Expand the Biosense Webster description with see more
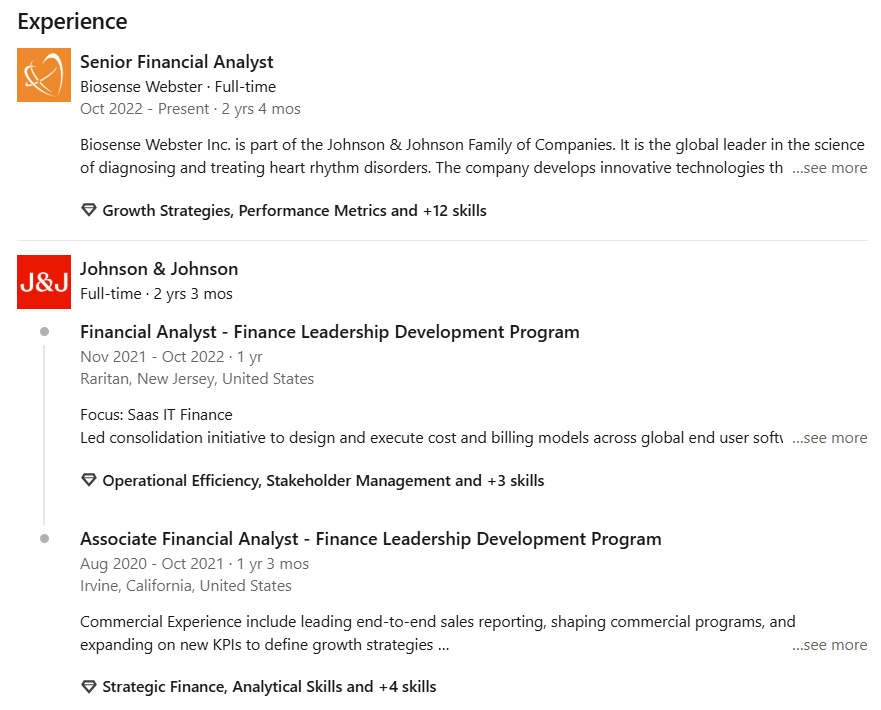The height and width of the screenshot is (710, 881). point(829,168)
